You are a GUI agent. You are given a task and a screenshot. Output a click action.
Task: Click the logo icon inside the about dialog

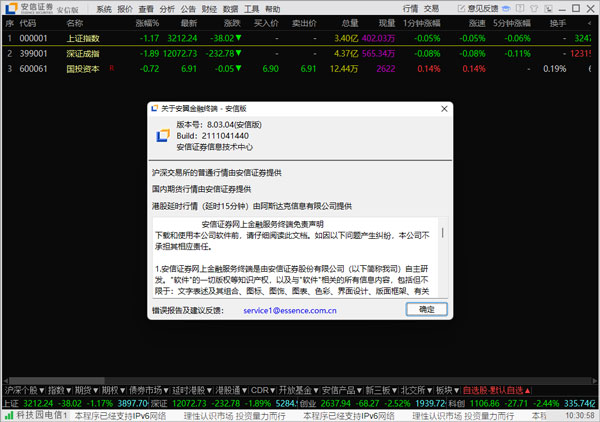click(x=163, y=135)
